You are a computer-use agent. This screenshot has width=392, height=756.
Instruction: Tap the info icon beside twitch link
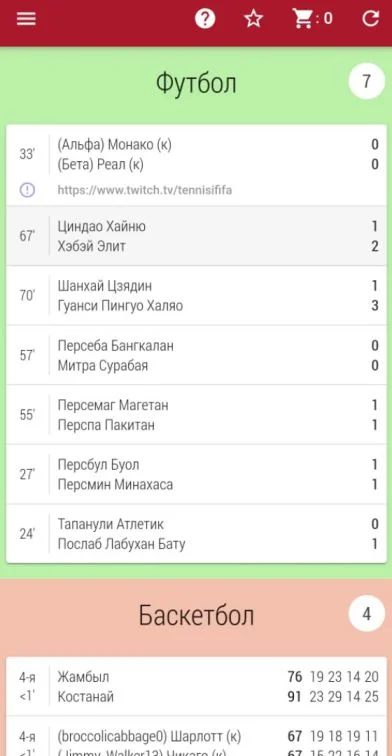point(27,190)
